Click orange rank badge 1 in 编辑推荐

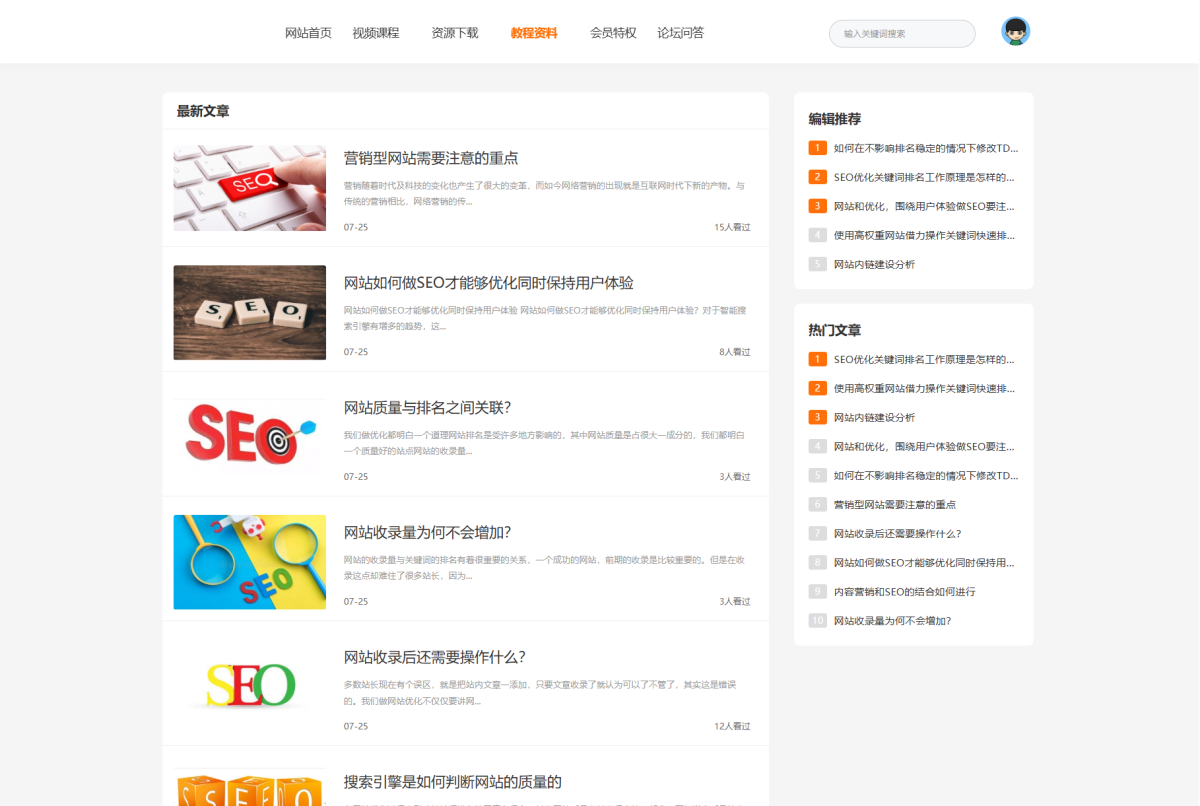pos(818,148)
